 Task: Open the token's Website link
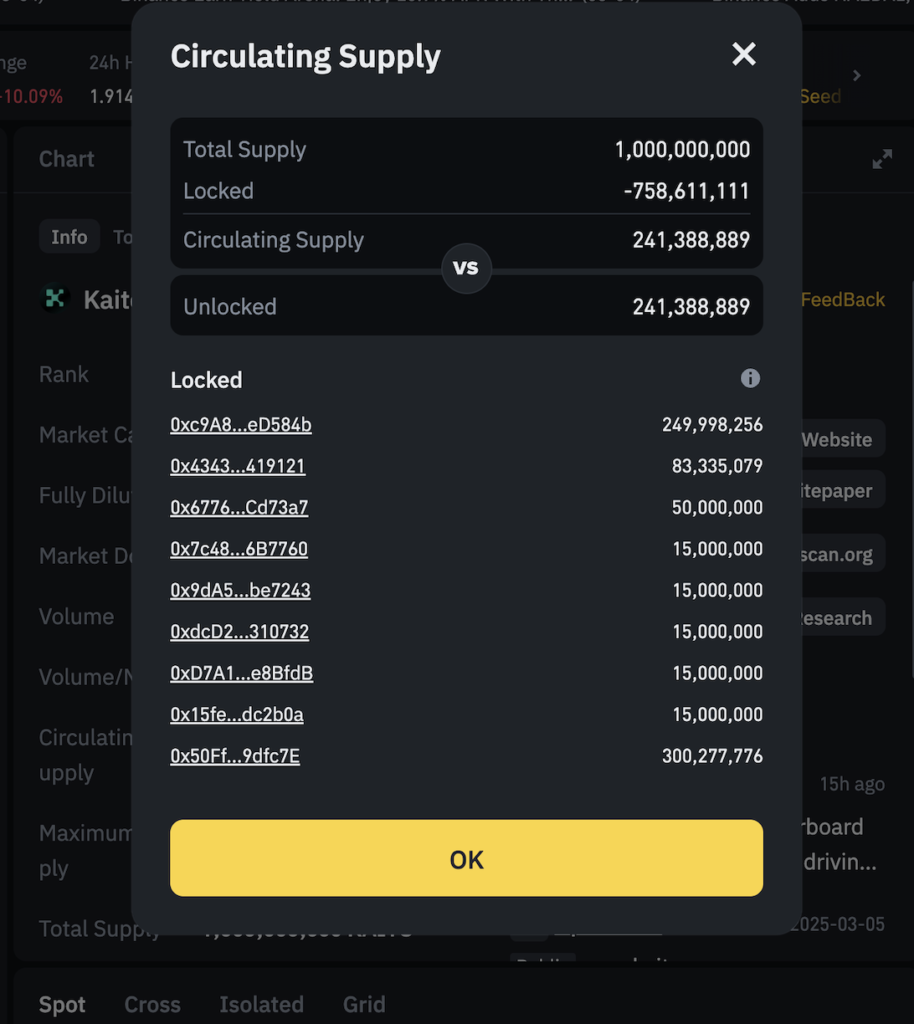(837, 439)
